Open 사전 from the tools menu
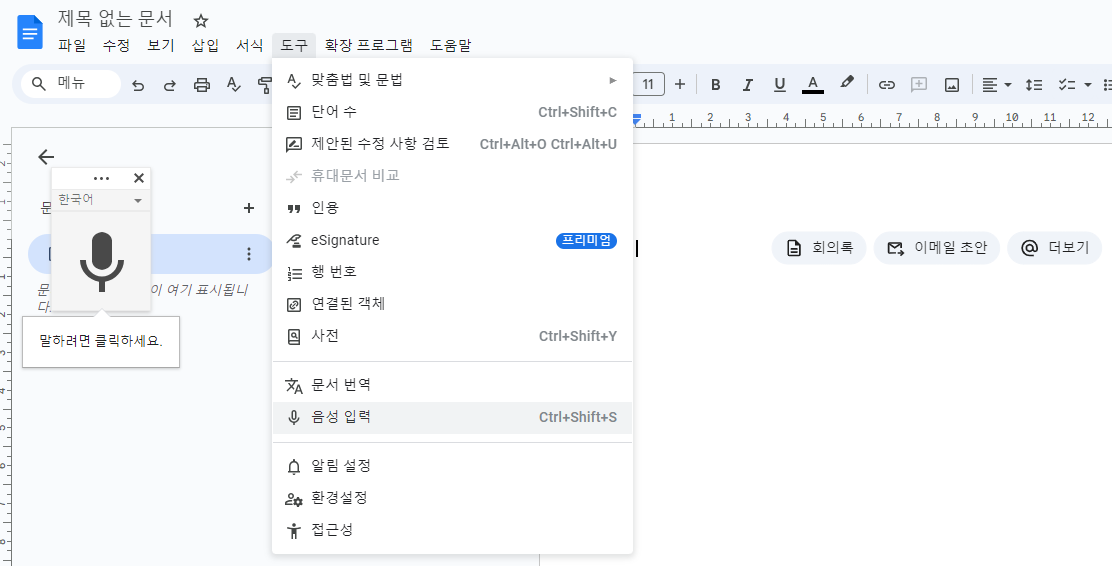The image size is (1112, 566). click(452, 335)
